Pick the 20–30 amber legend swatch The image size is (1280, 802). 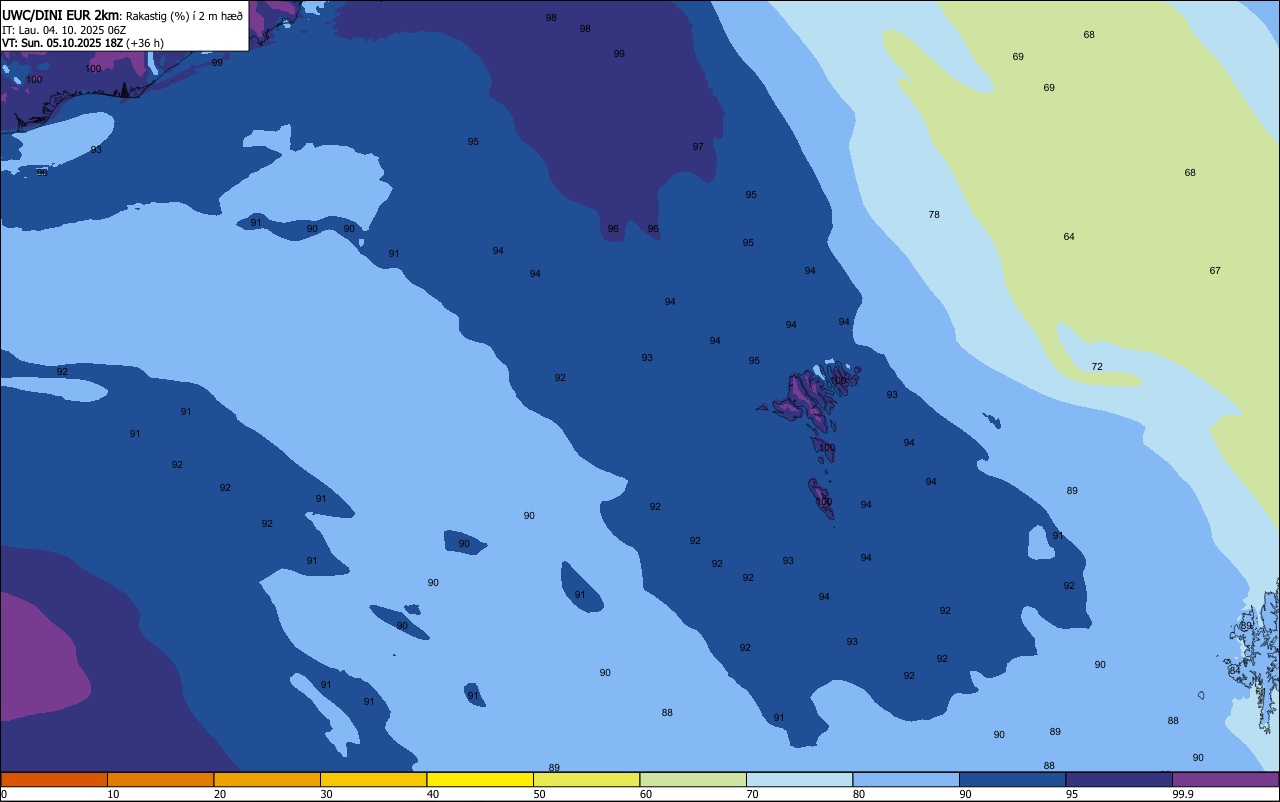click(x=267, y=779)
